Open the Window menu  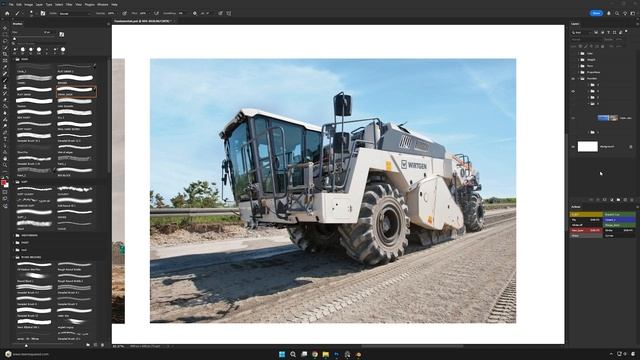(x=103, y=4)
